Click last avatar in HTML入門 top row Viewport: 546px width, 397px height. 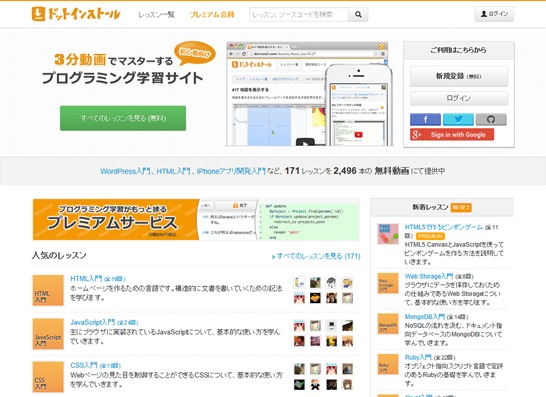click(347, 282)
